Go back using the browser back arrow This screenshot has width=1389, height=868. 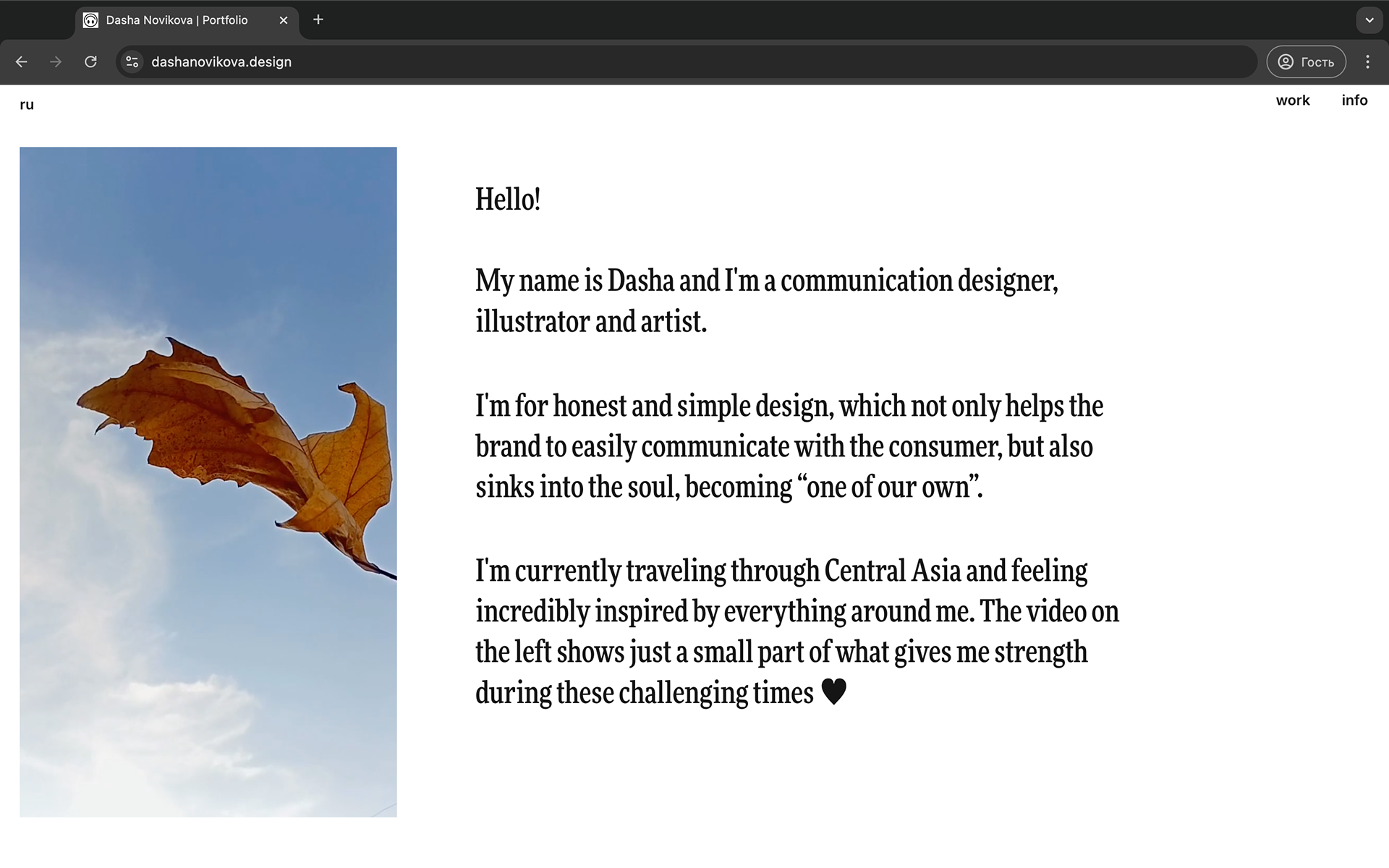22,62
